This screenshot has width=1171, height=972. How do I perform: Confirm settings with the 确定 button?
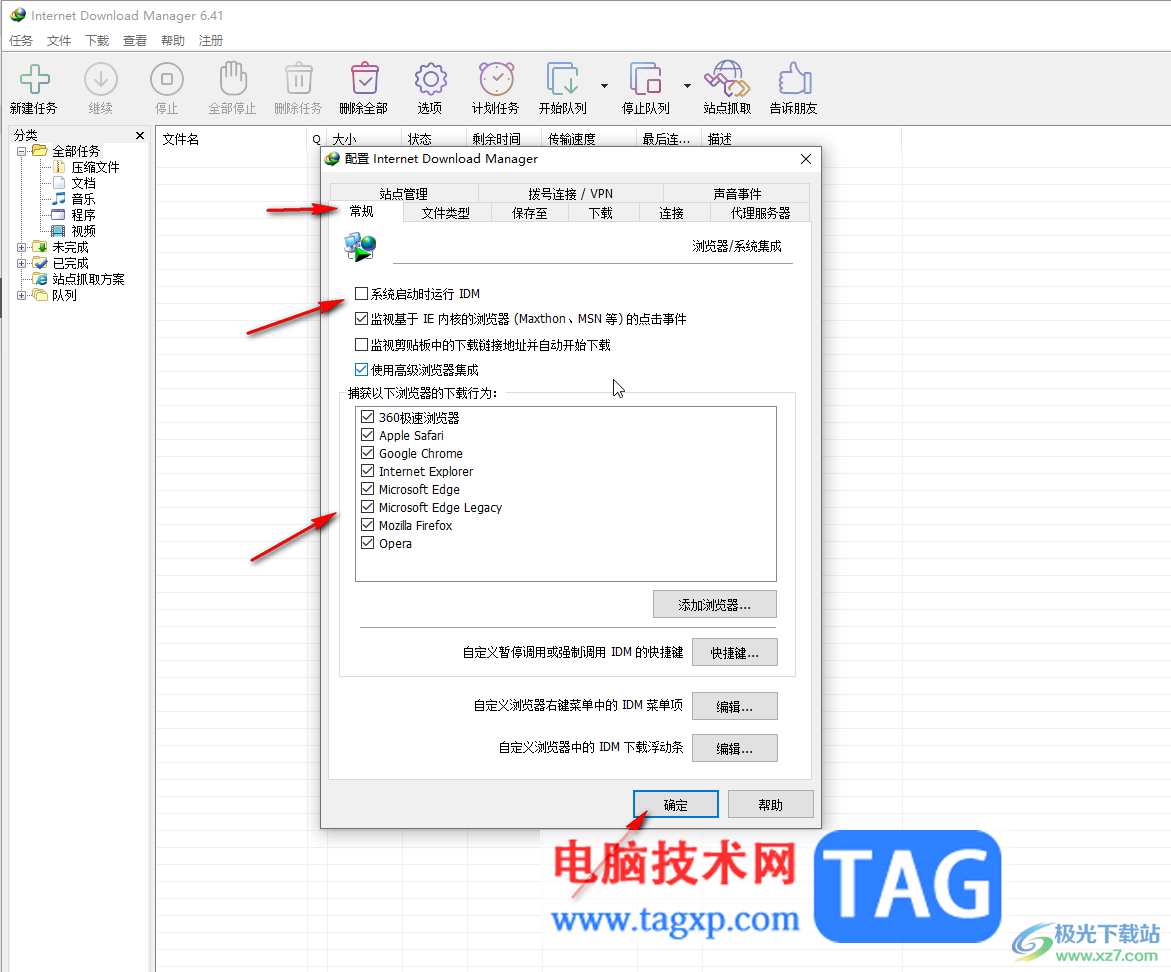click(676, 805)
